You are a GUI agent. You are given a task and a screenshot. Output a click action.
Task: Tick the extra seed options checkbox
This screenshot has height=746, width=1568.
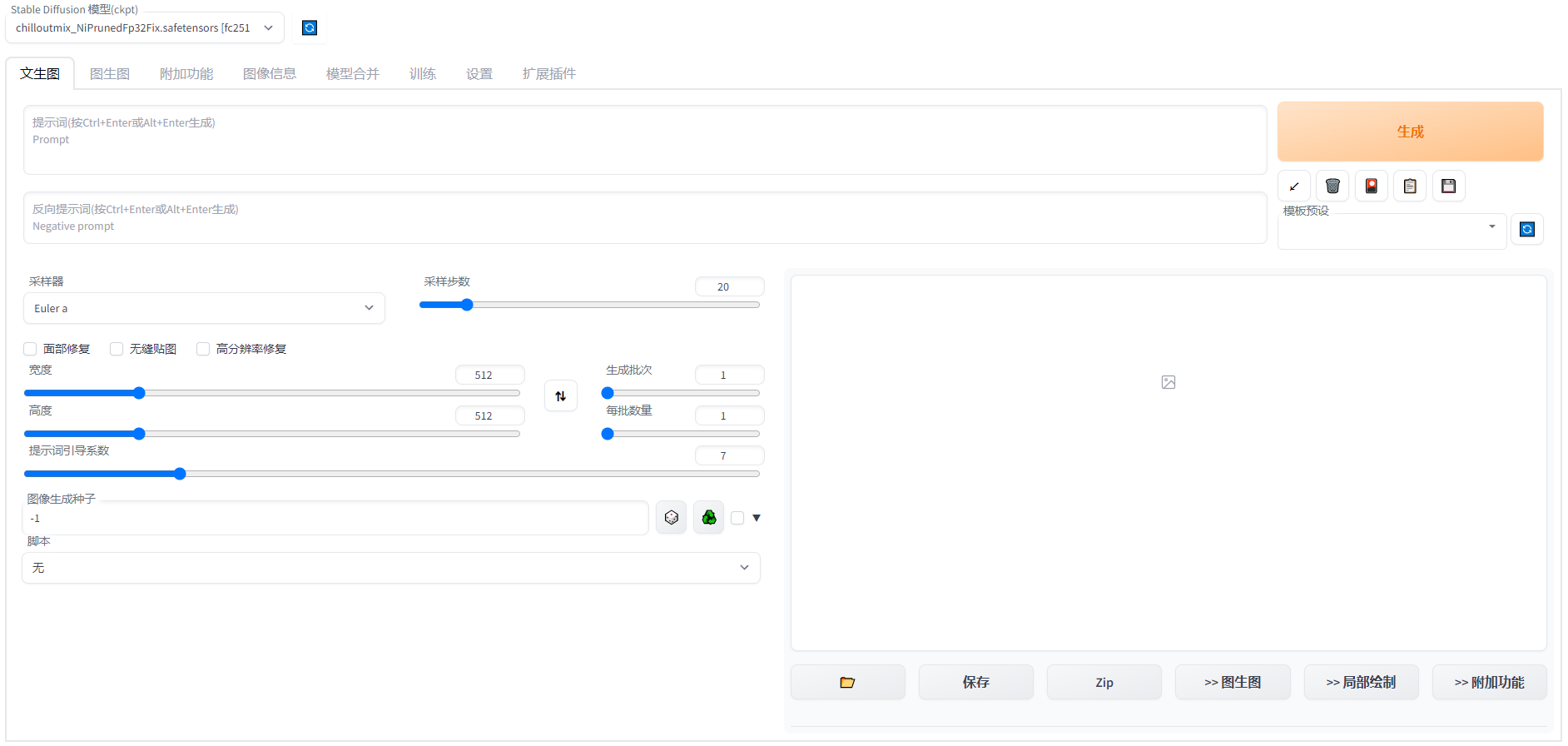pos(737,518)
